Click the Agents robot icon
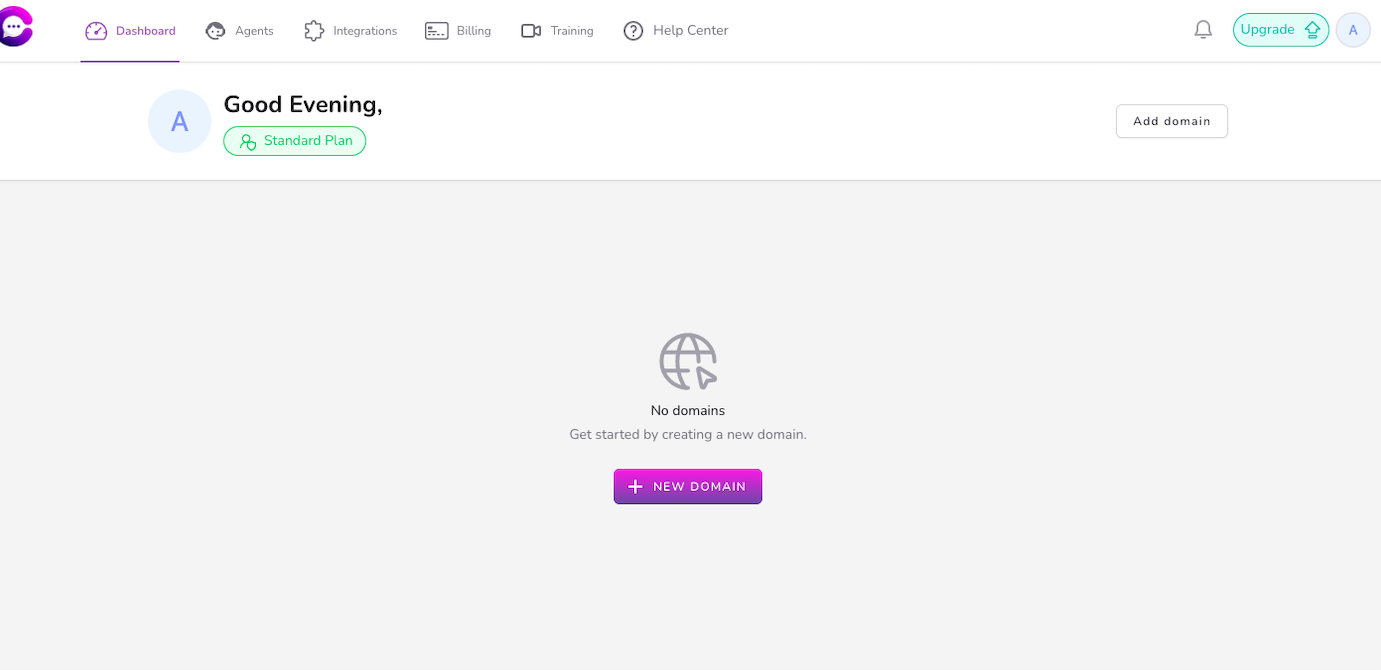 point(214,31)
